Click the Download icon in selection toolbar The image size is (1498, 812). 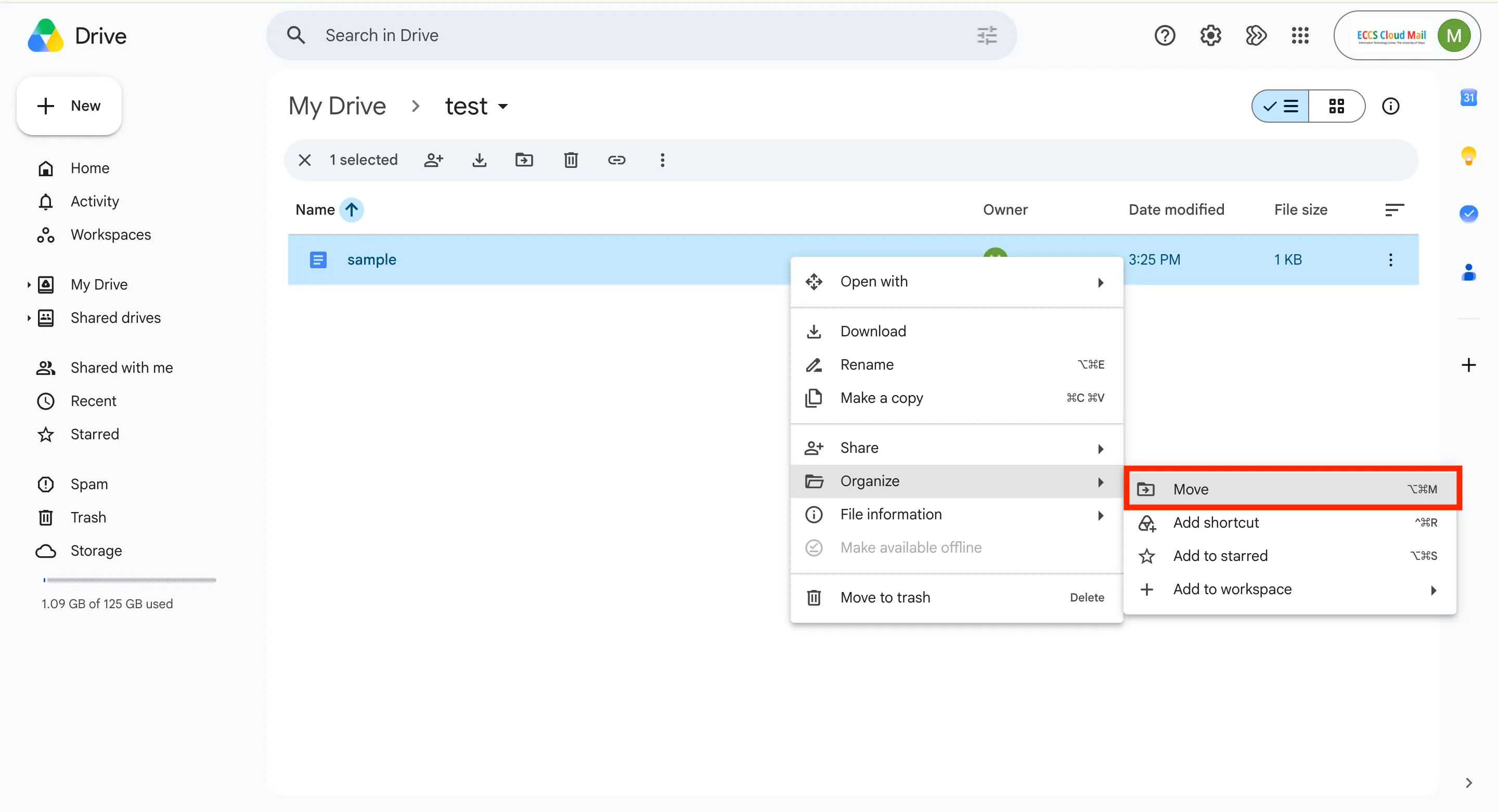479,160
